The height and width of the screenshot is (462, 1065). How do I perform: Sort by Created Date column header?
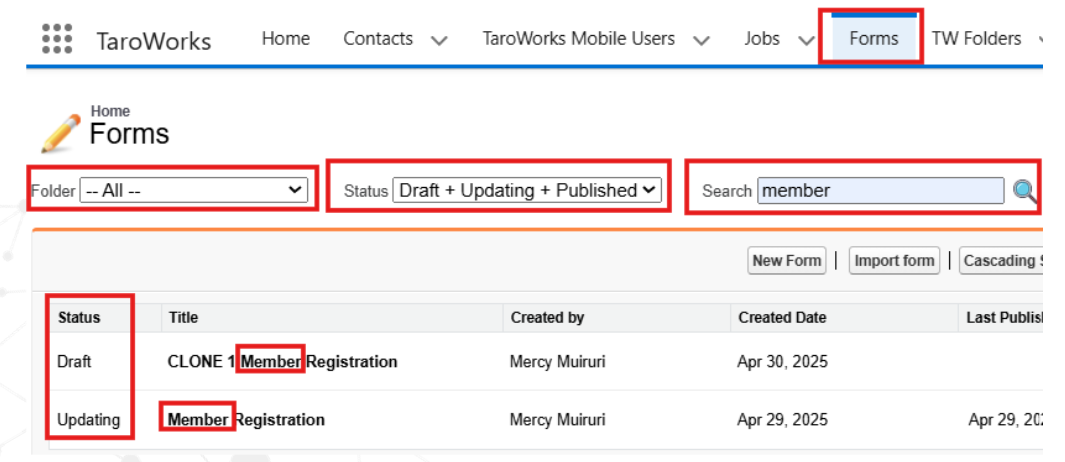point(782,317)
